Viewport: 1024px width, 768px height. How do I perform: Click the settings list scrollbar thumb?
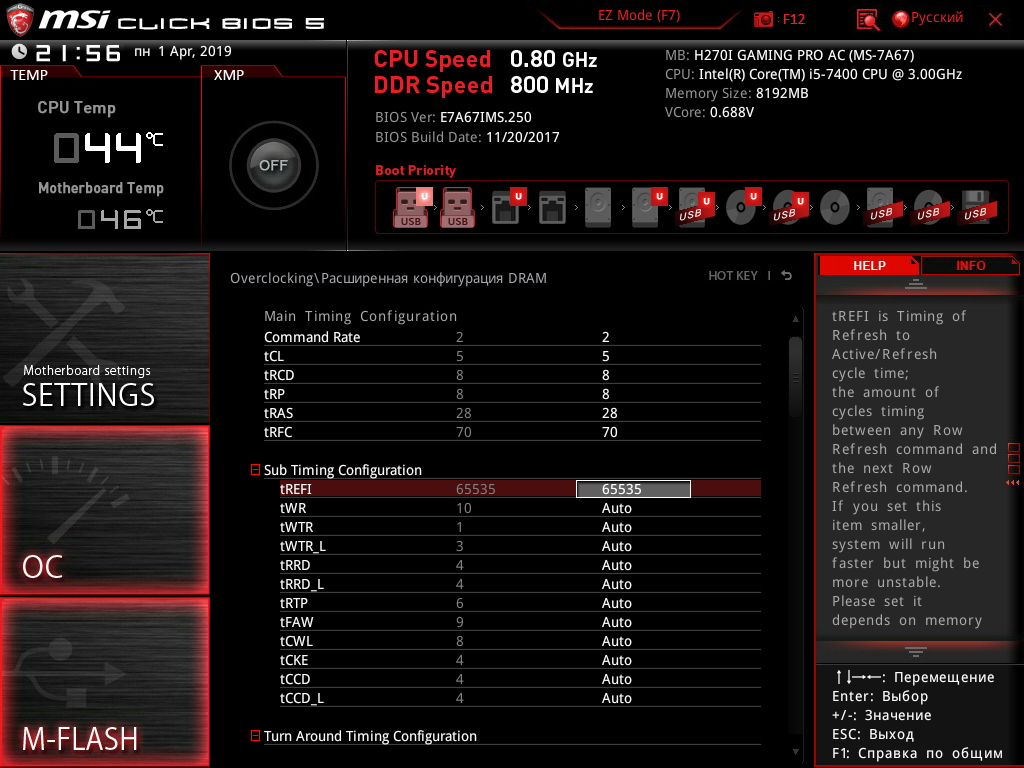pos(795,377)
